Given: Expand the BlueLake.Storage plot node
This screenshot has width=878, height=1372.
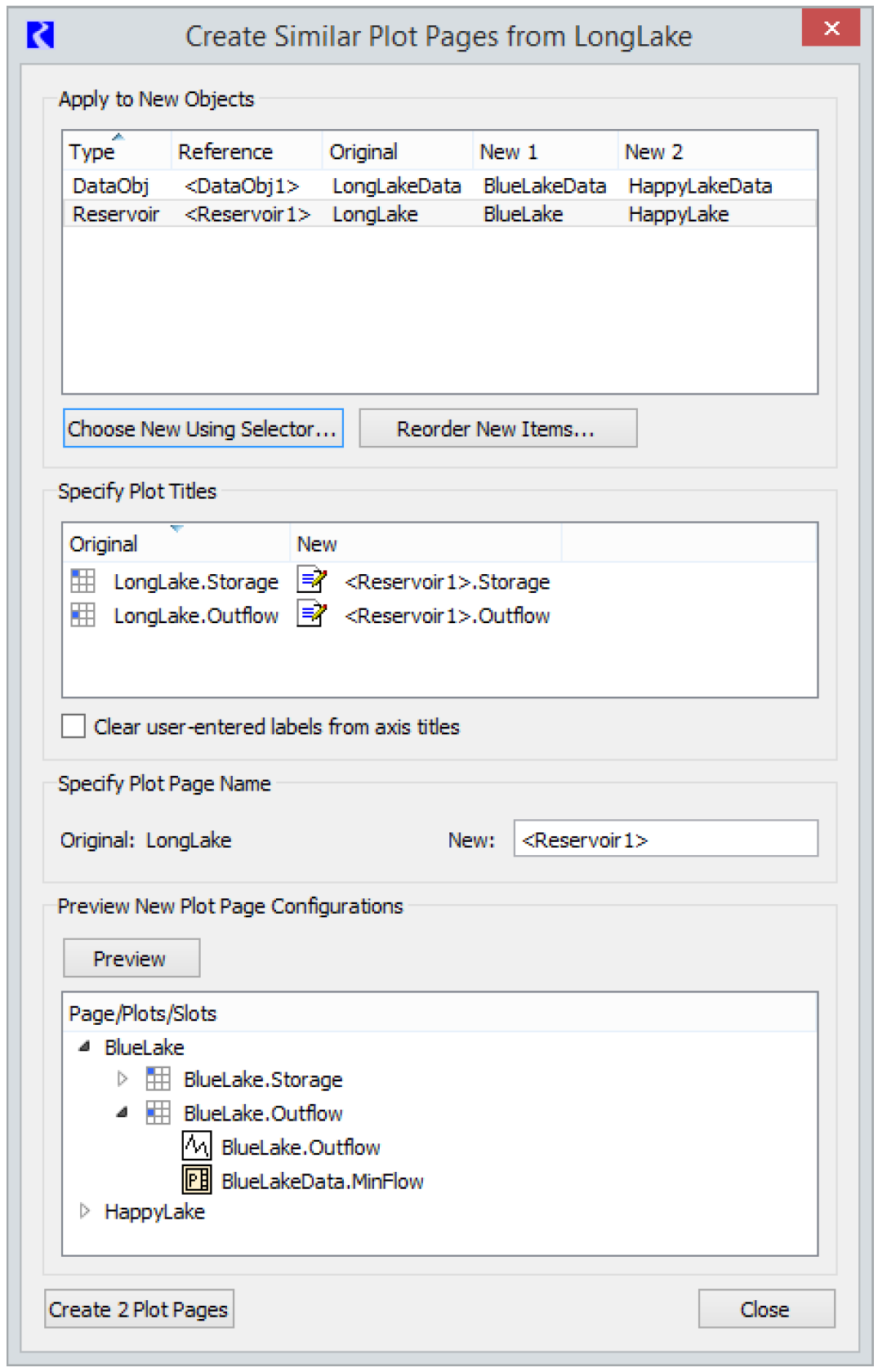Looking at the screenshot, I should 123,1079.
